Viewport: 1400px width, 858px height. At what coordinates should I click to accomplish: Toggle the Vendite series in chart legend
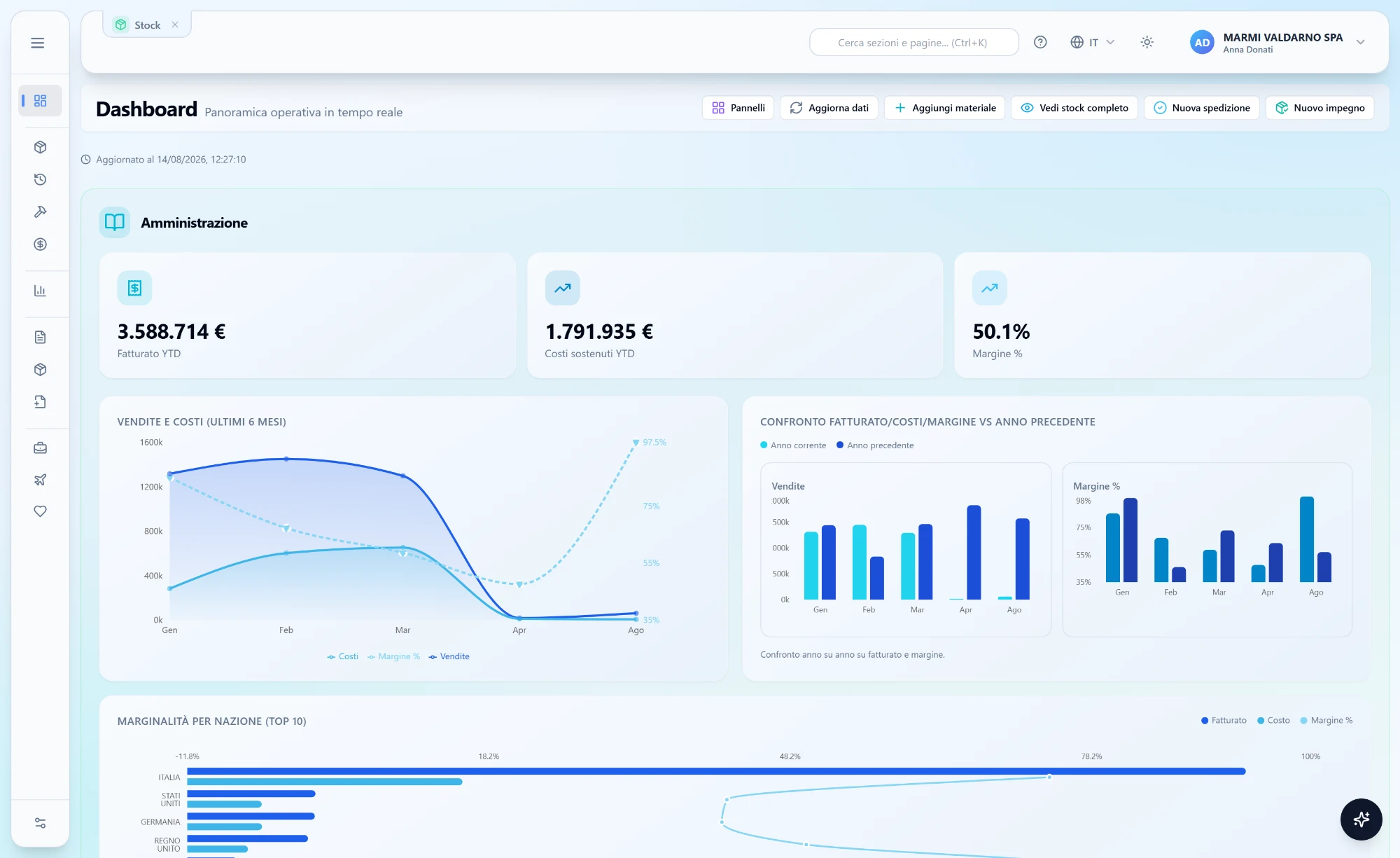point(449,656)
